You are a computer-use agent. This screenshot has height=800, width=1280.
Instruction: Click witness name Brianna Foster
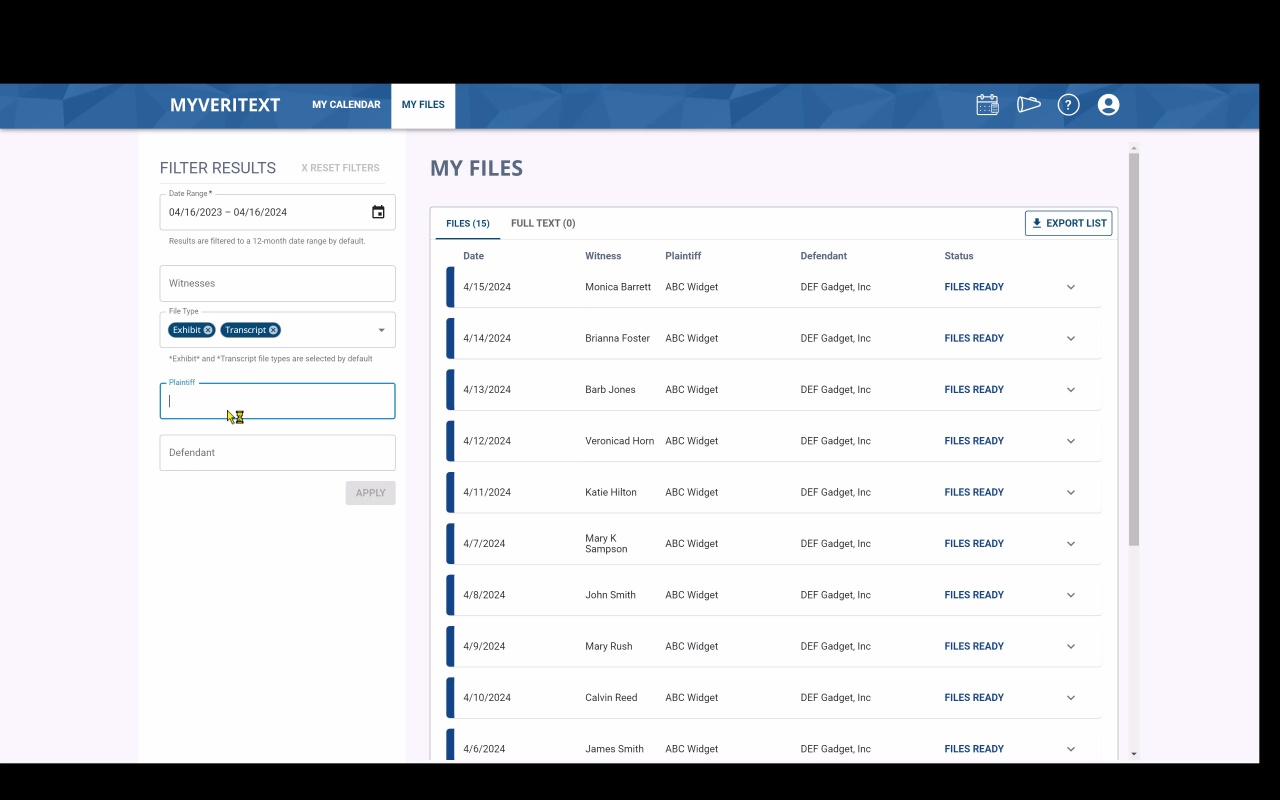(617, 338)
